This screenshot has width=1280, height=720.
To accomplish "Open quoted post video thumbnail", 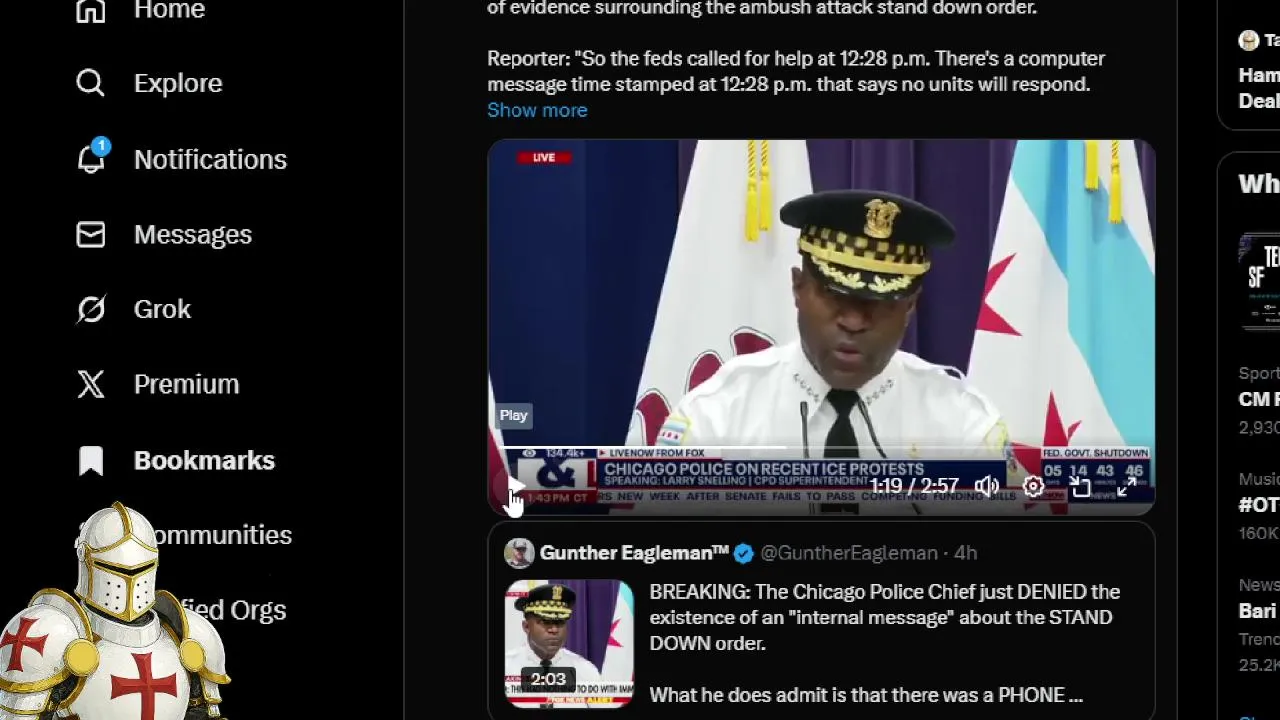I will [569, 644].
